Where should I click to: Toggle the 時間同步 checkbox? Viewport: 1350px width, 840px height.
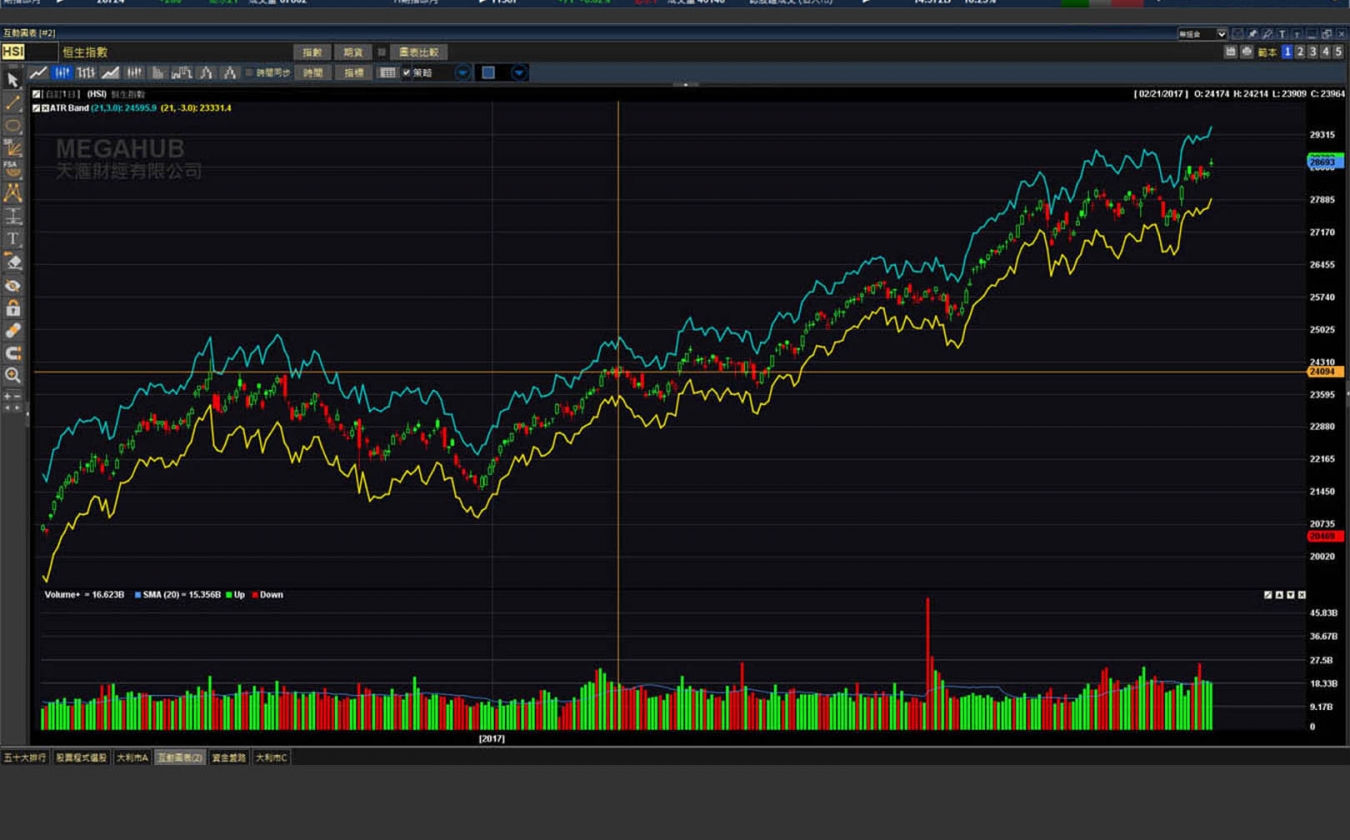(249, 73)
